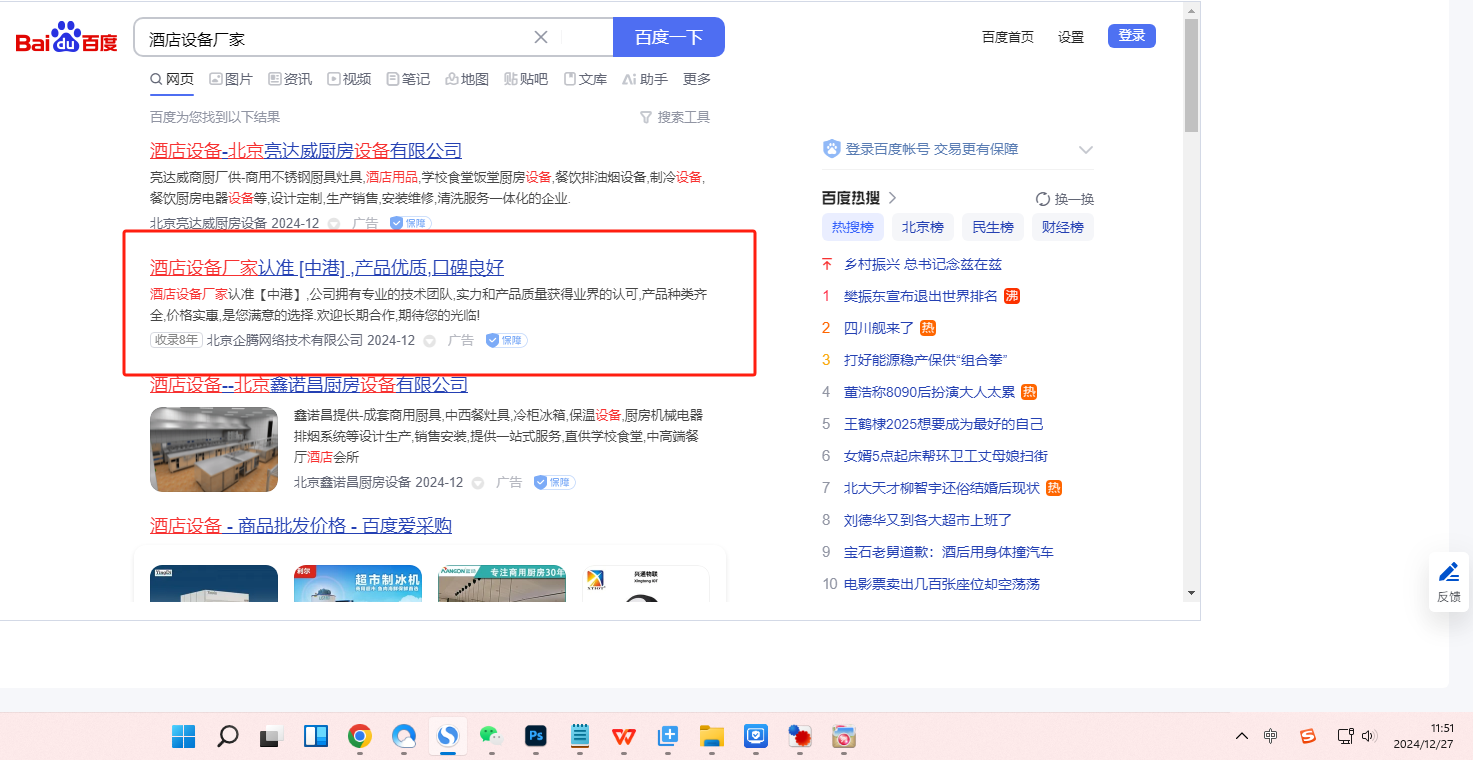This screenshot has width=1473, height=760.
Task: Expand 百度热搜 with its arrow
Action: [893, 198]
